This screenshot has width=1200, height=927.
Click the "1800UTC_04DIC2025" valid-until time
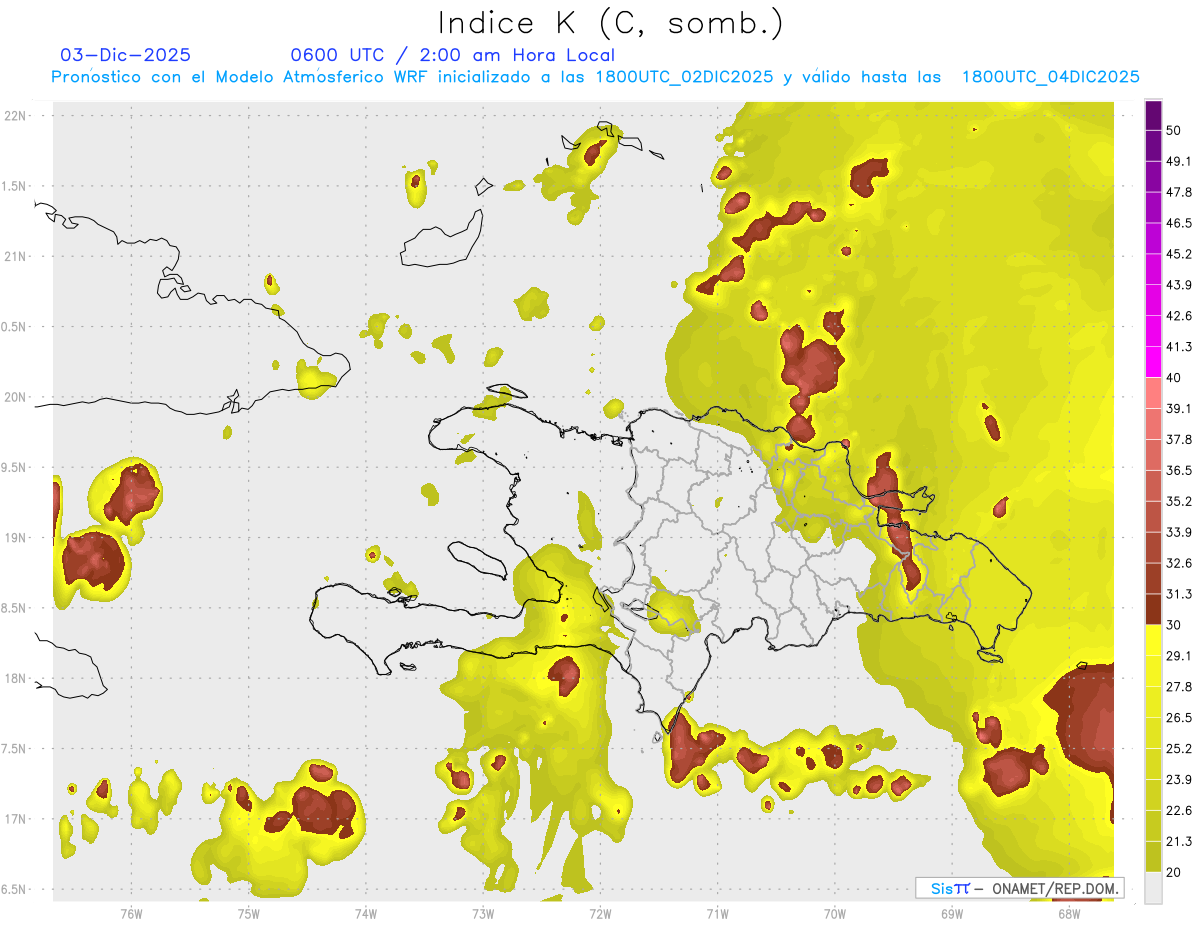pyautogui.click(x=1051, y=77)
